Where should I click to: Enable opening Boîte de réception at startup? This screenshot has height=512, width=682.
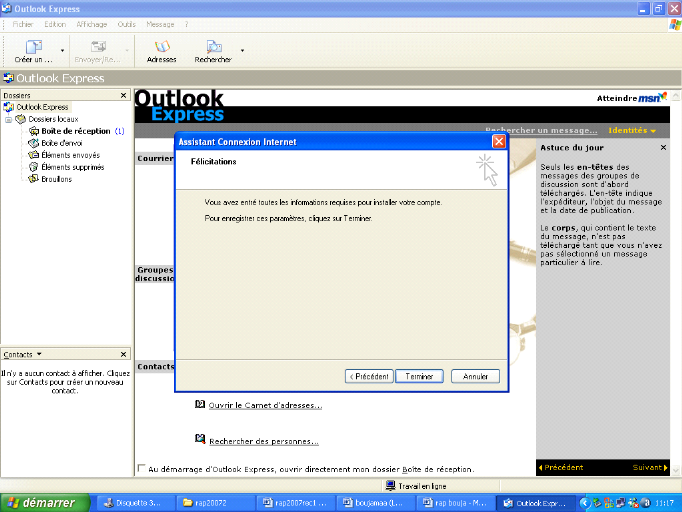click(x=141, y=468)
